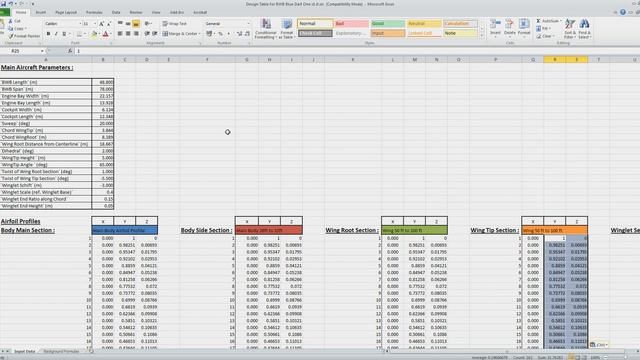Open Sort & Filter menu
This screenshot has height=360, width=640.
tap(570, 29)
